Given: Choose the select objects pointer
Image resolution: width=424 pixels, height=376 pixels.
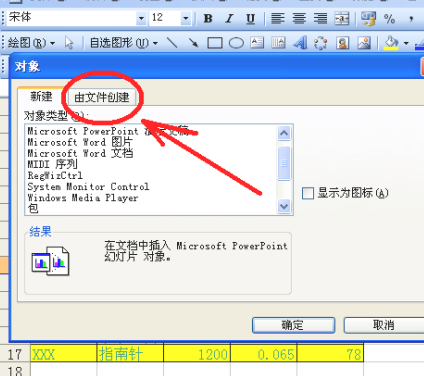Looking at the screenshot, I should [x=69, y=43].
